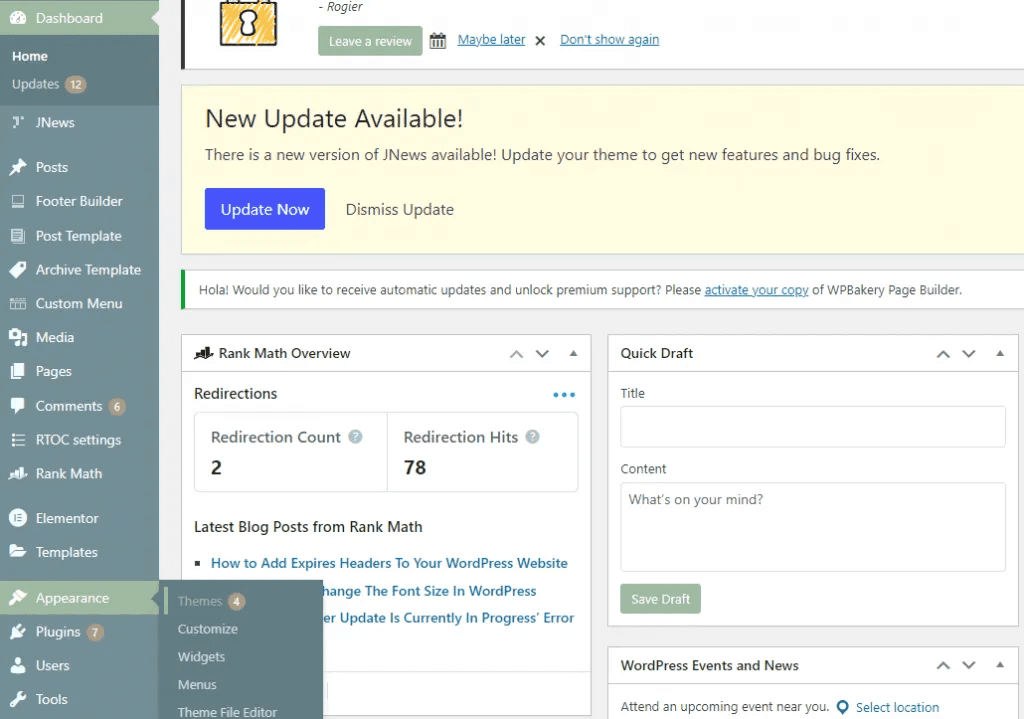Click the Appearance paintbrush icon

click(x=18, y=598)
